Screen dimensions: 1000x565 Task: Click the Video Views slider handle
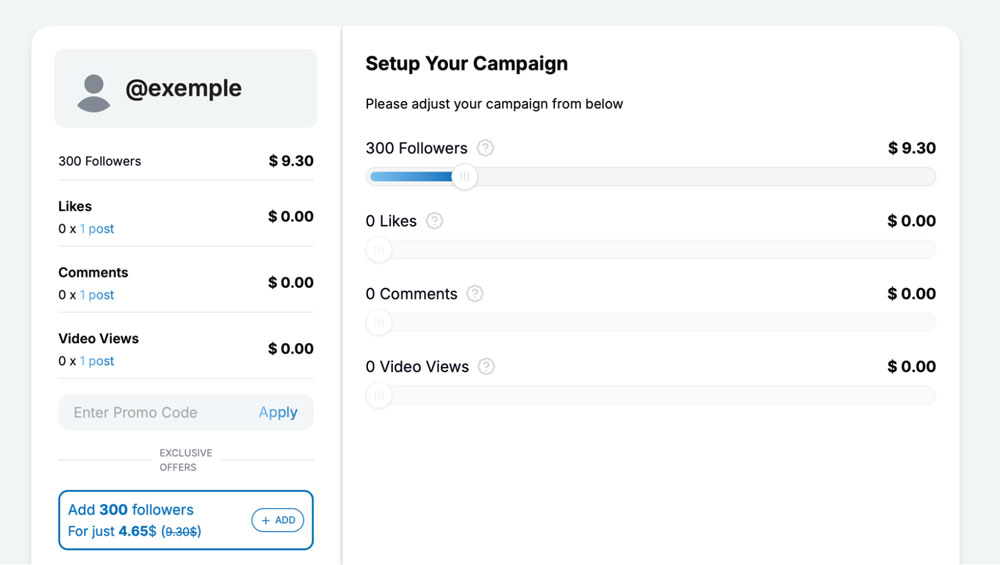378,396
